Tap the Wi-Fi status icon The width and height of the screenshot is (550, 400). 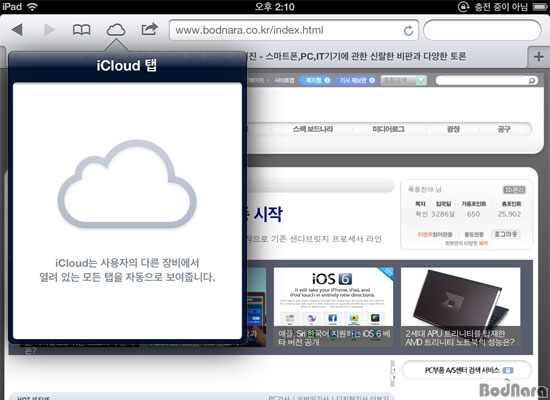[32, 6]
